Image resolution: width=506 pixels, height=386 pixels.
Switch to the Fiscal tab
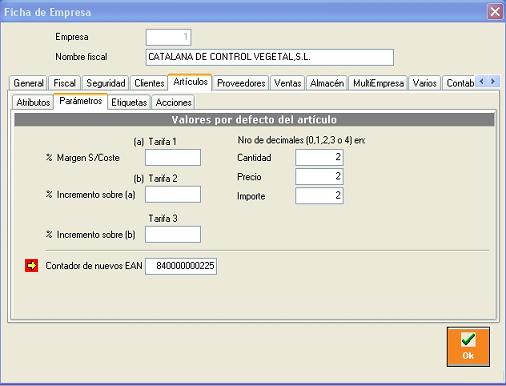click(x=64, y=83)
